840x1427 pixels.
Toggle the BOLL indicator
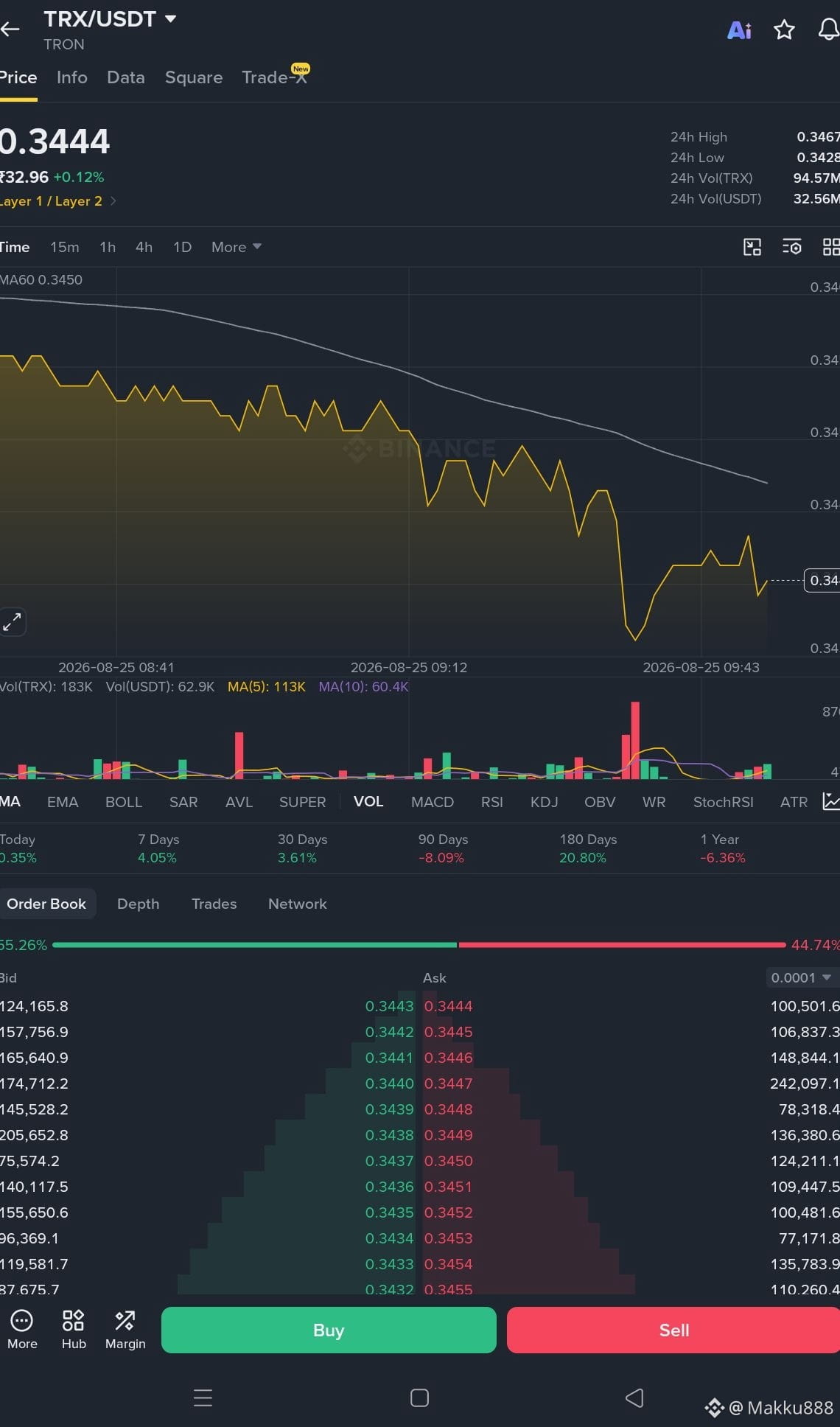tap(124, 801)
